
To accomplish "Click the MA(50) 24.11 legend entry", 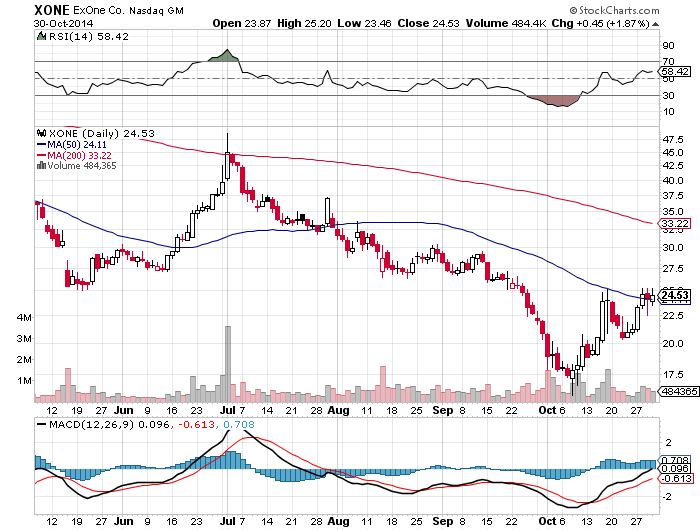I will click(x=72, y=145).
